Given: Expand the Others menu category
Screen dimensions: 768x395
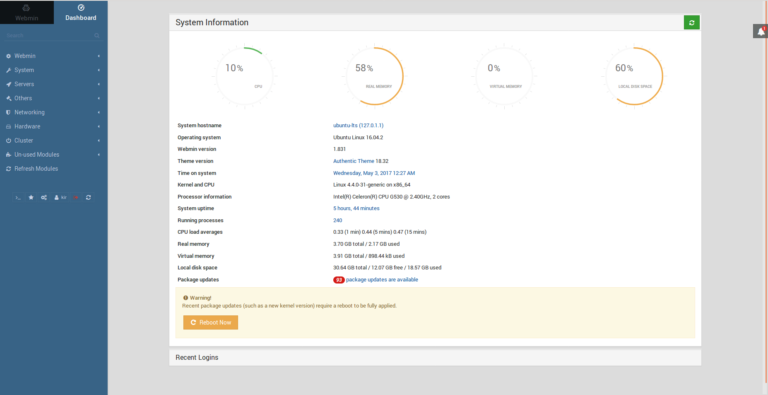Looking at the screenshot, I should [x=54, y=98].
